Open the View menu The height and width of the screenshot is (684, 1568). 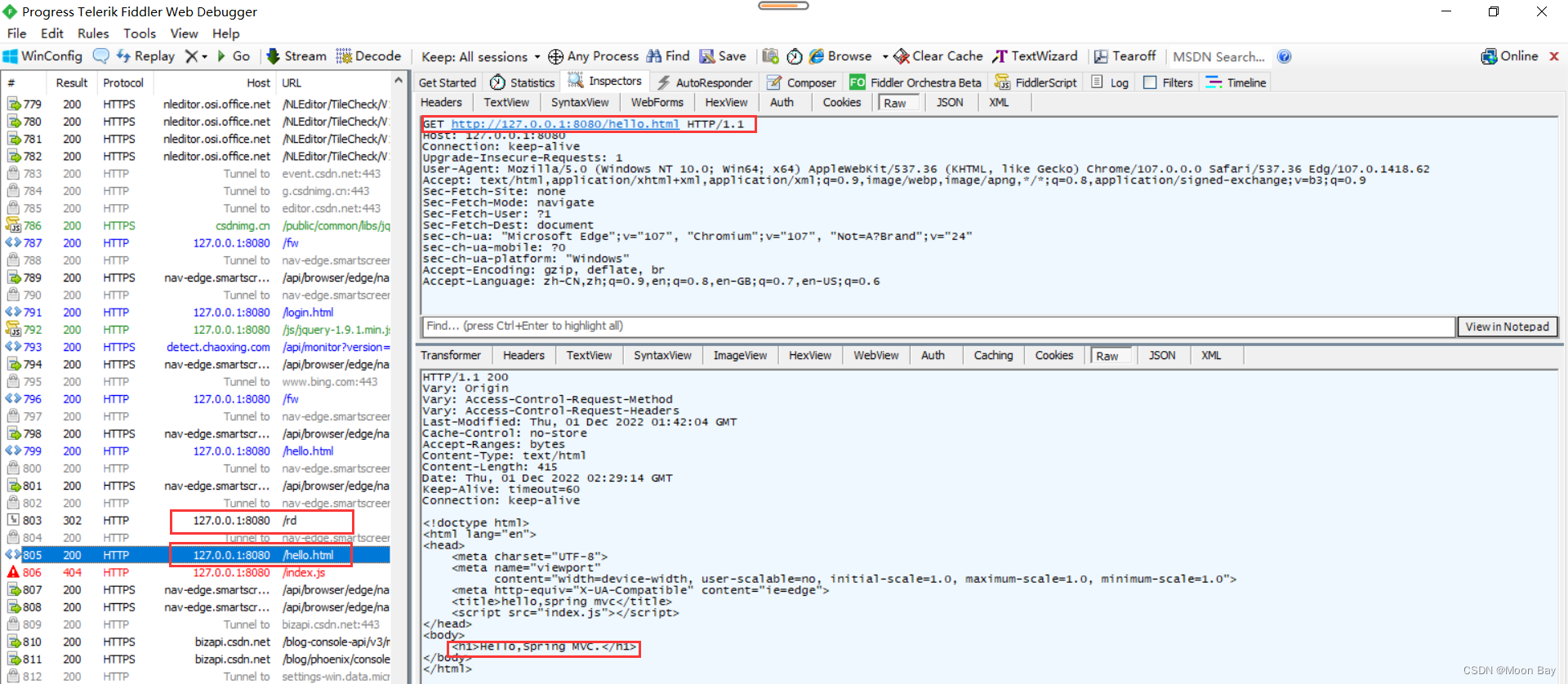point(184,33)
